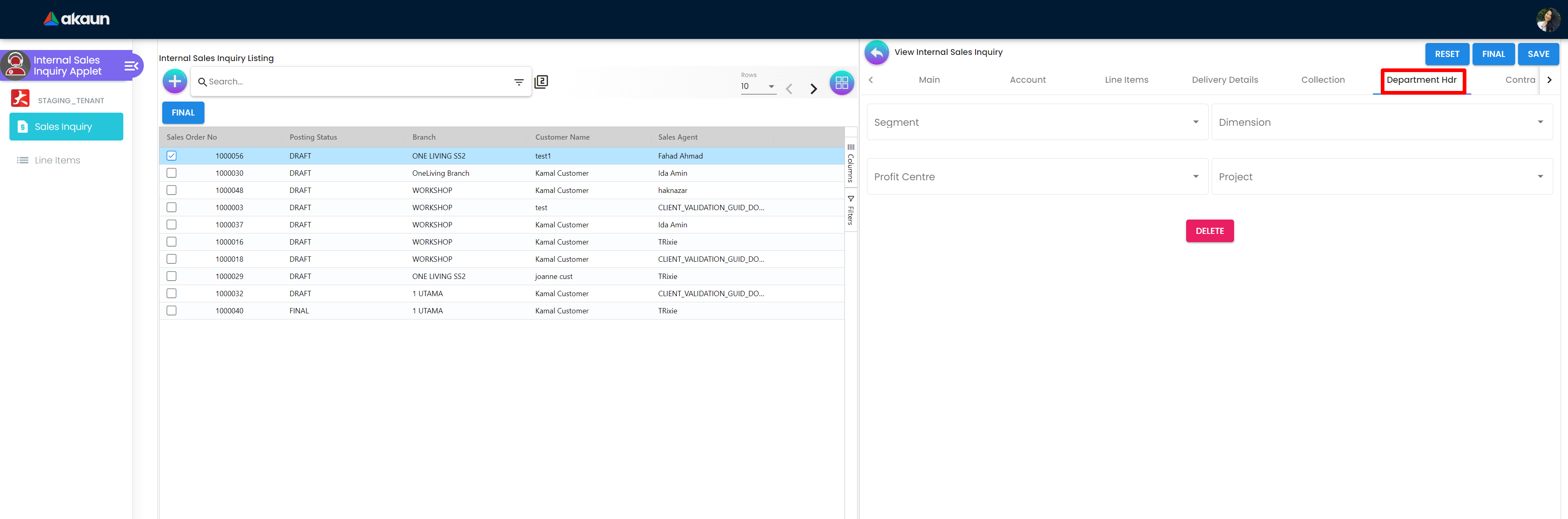The image size is (1568, 519).
Task: Uncheck the row 1000056 checkbox
Action: (x=172, y=156)
